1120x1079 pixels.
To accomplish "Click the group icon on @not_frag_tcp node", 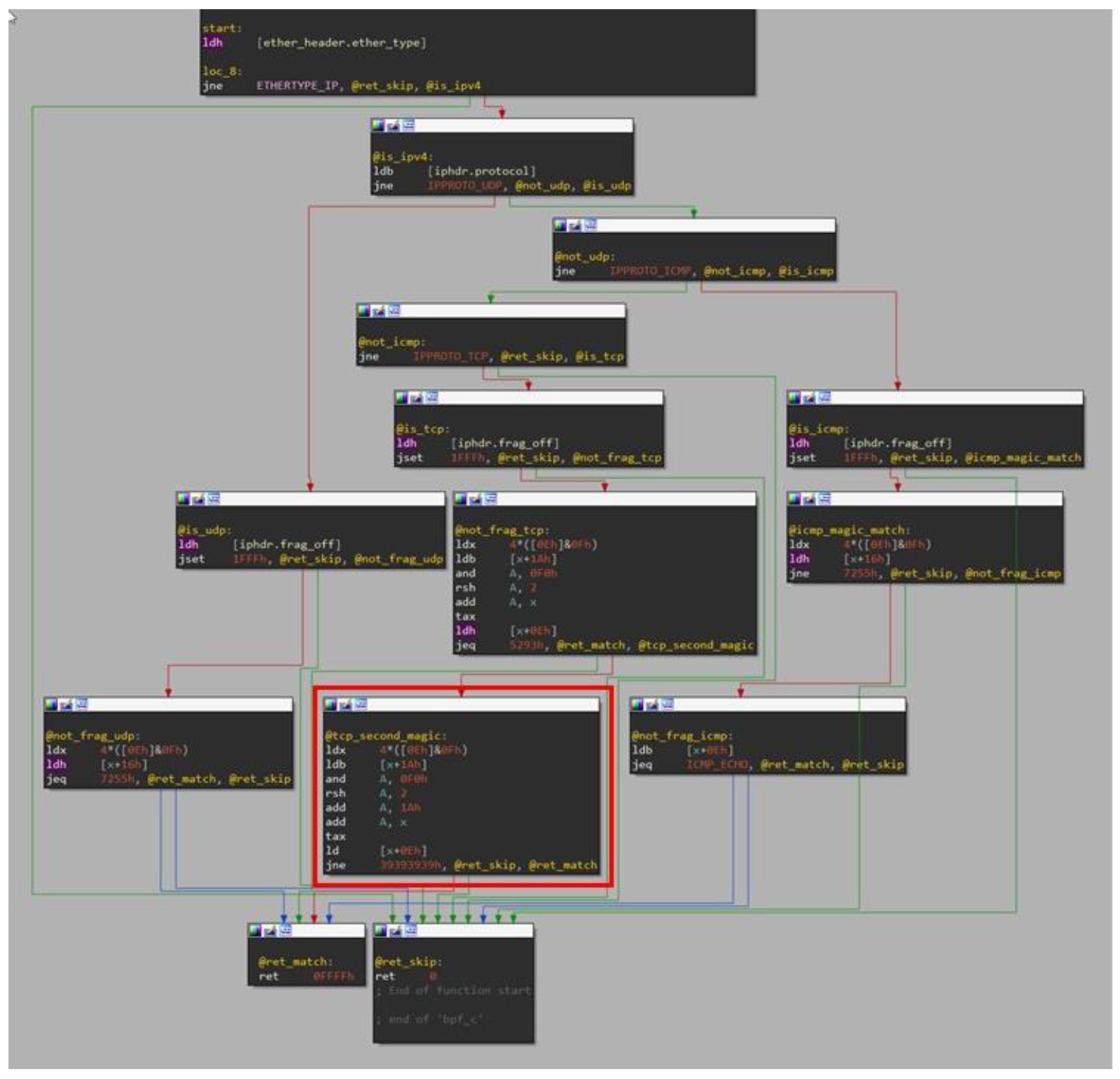I will 491,499.
